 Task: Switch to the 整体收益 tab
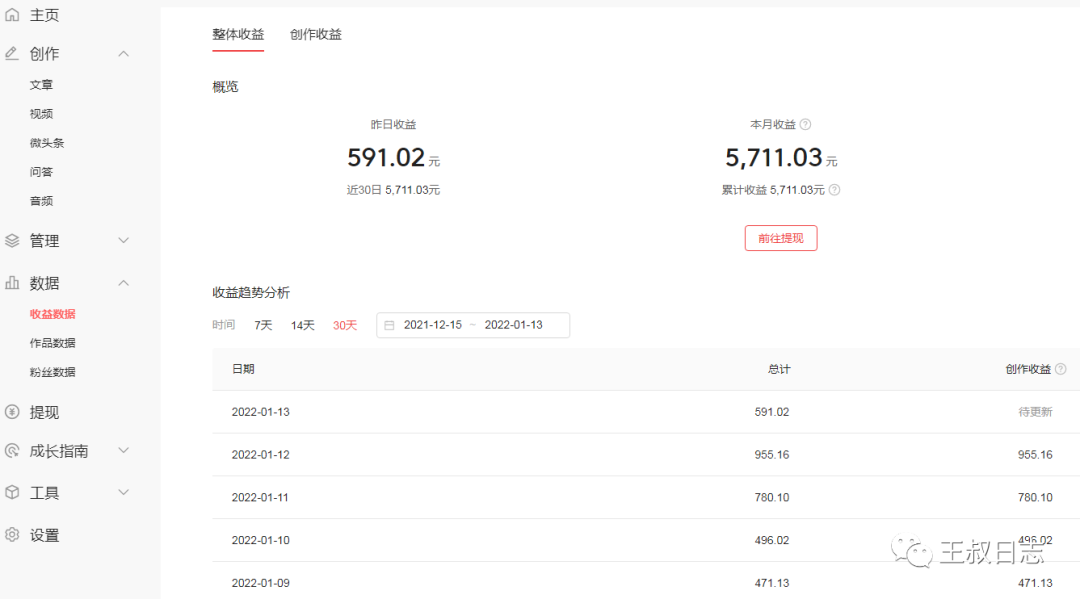point(238,34)
